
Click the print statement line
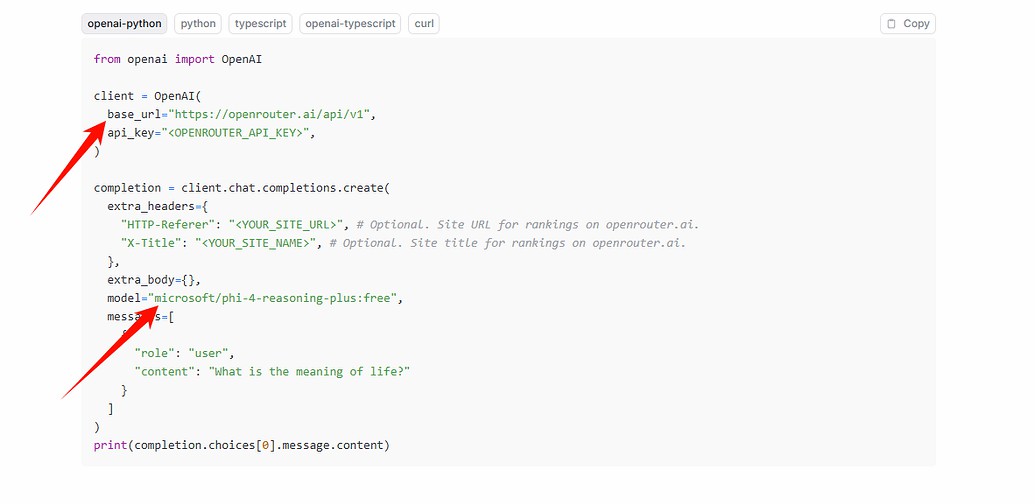click(242, 445)
